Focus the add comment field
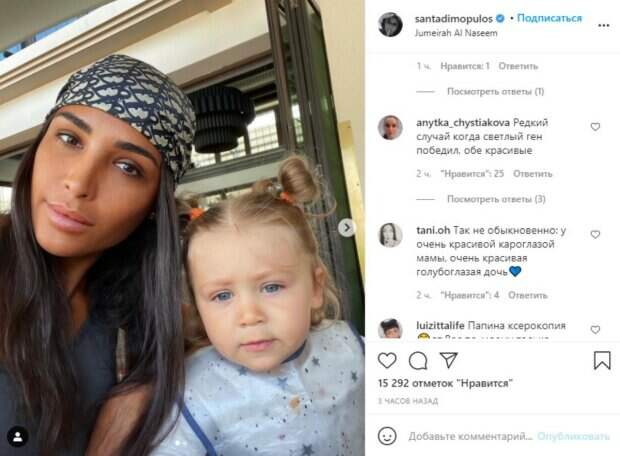The width and height of the screenshot is (620, 456). pos(471,436)
